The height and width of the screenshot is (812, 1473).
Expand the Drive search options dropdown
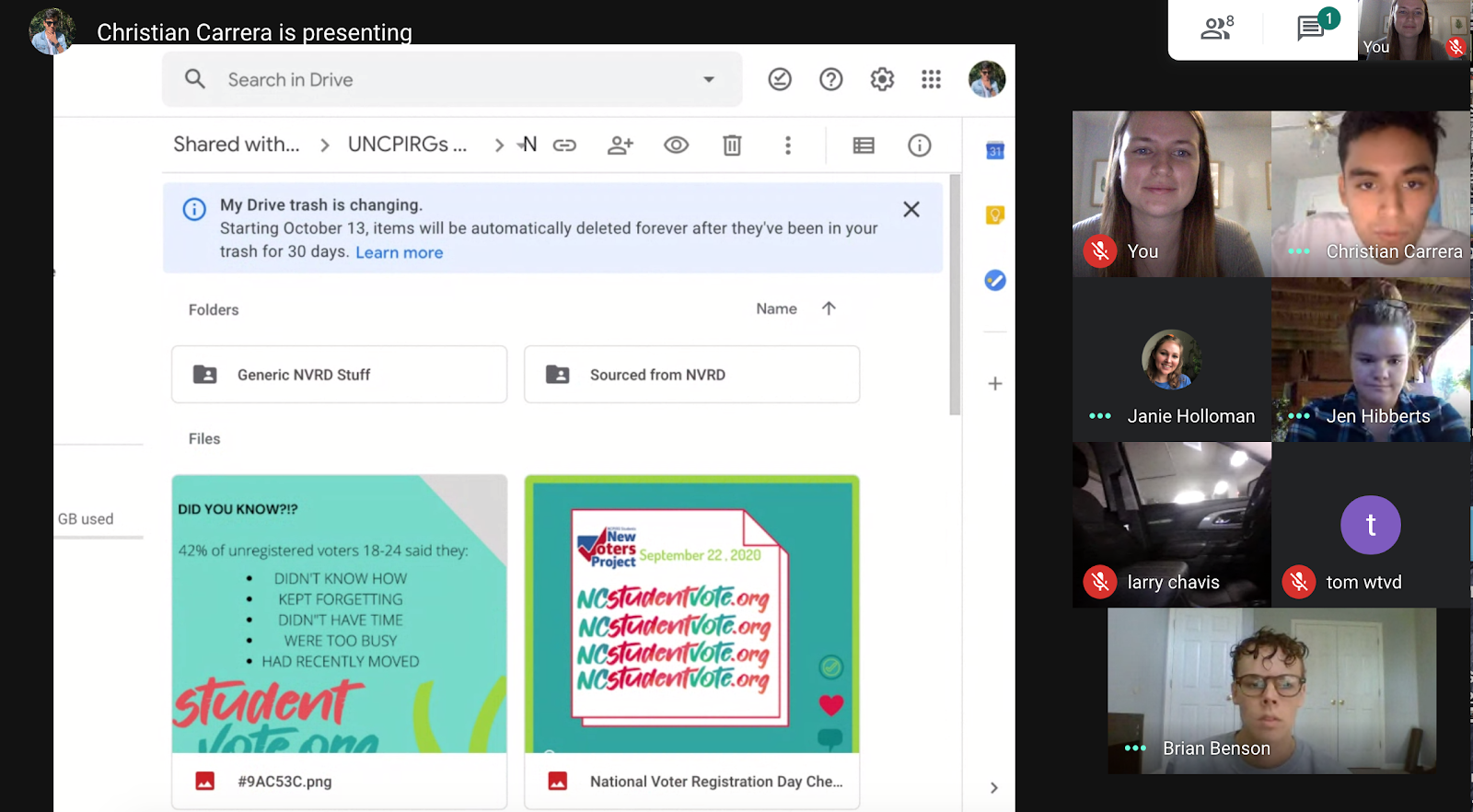coord(709,79)
